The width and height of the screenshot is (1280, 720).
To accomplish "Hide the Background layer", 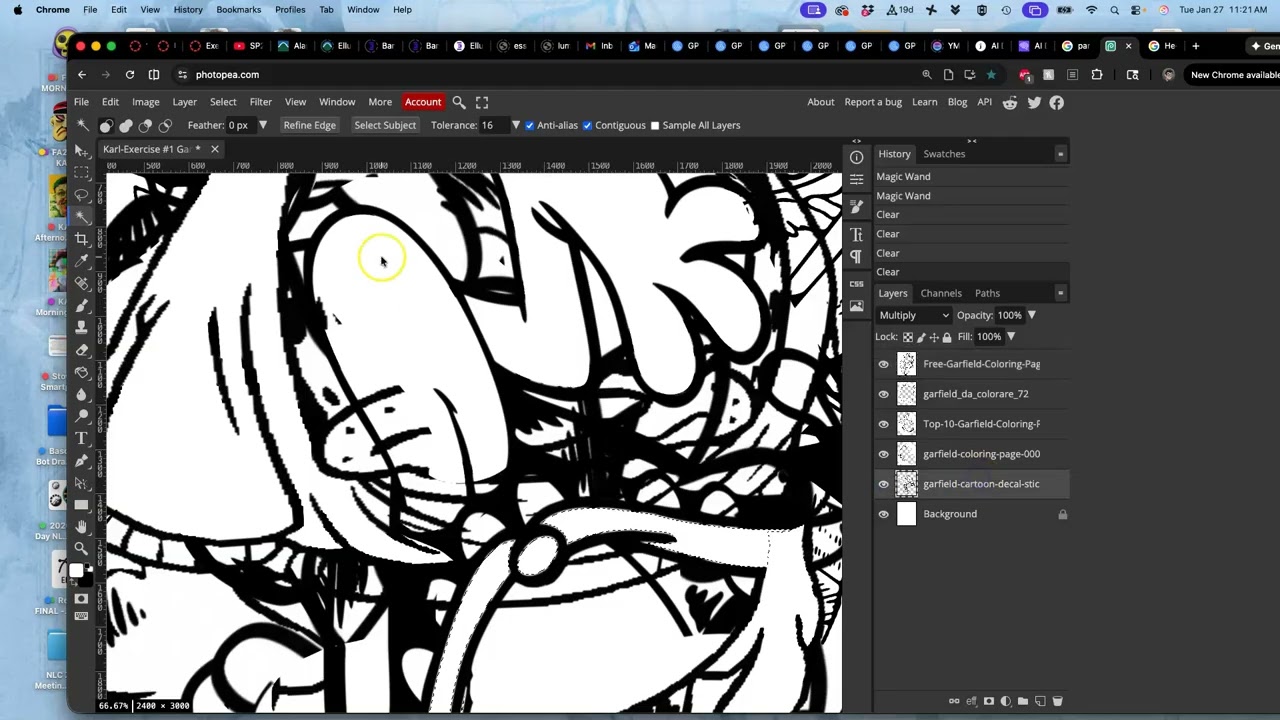I will (883, 514).
